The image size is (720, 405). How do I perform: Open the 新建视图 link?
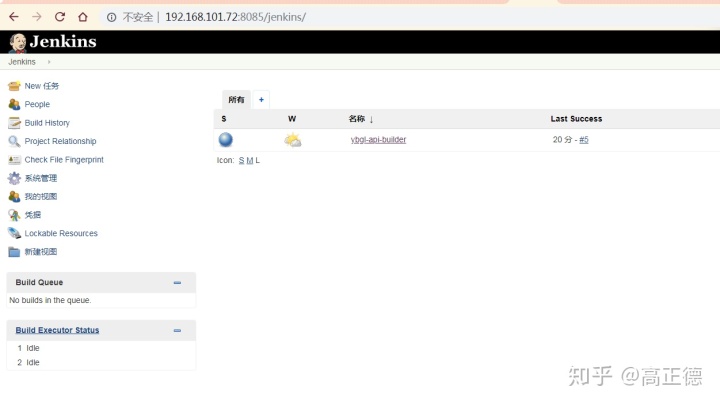click(41, 252)
